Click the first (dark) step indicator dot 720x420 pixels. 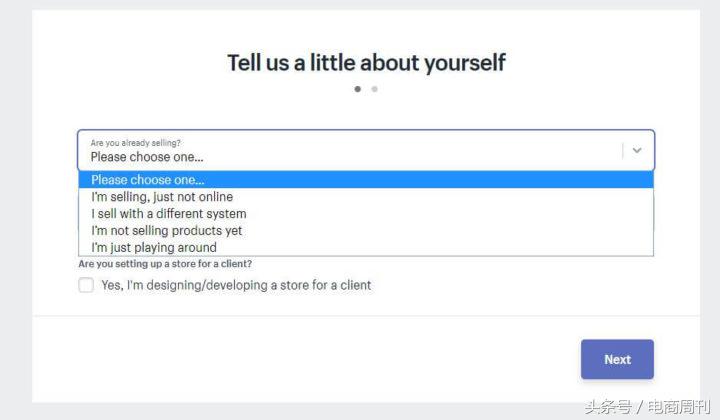358,89
